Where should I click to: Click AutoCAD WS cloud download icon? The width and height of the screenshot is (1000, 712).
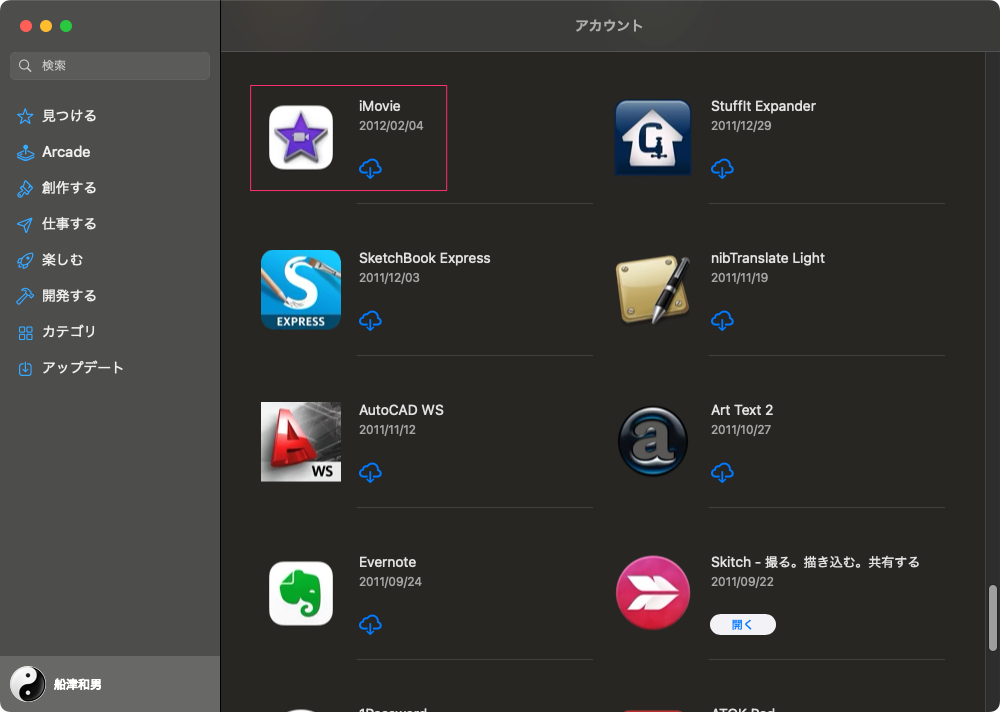point(370,473)
